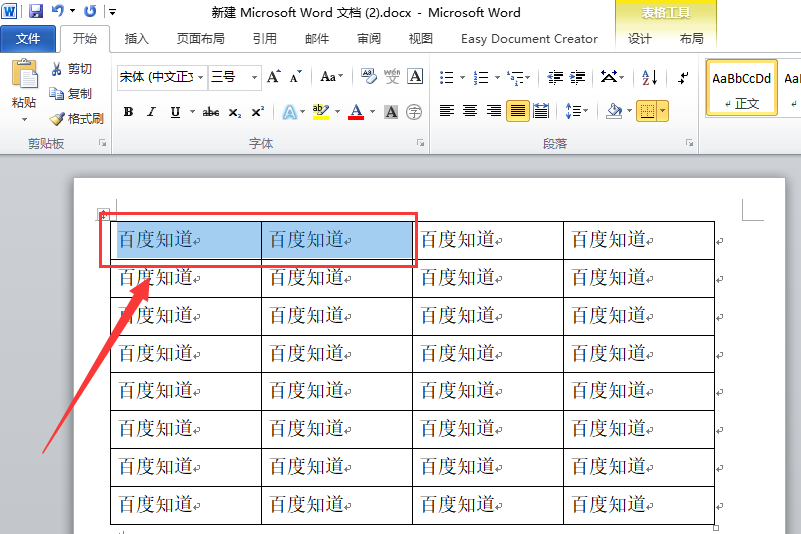This screenshot has height=534, width=801.
Task: Switch to the 引用 (References) tab
Action: (x=265, y=39)
